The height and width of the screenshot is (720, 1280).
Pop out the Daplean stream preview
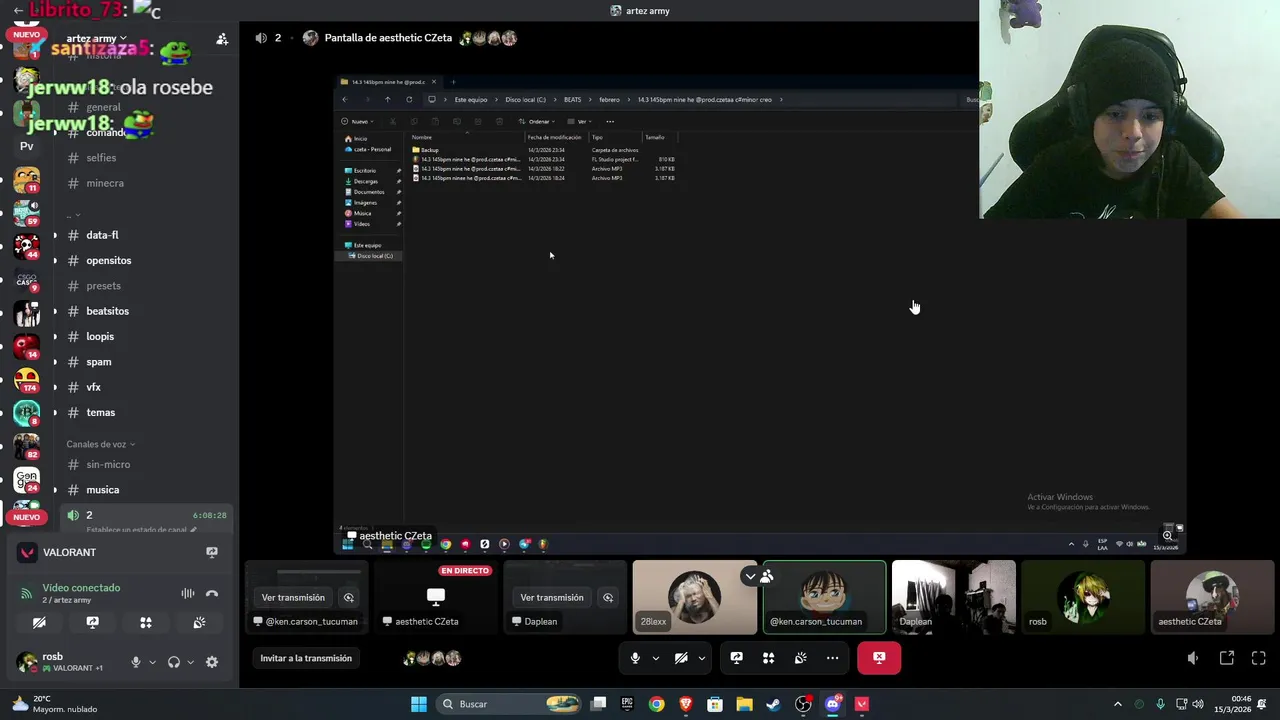[607, 597]
